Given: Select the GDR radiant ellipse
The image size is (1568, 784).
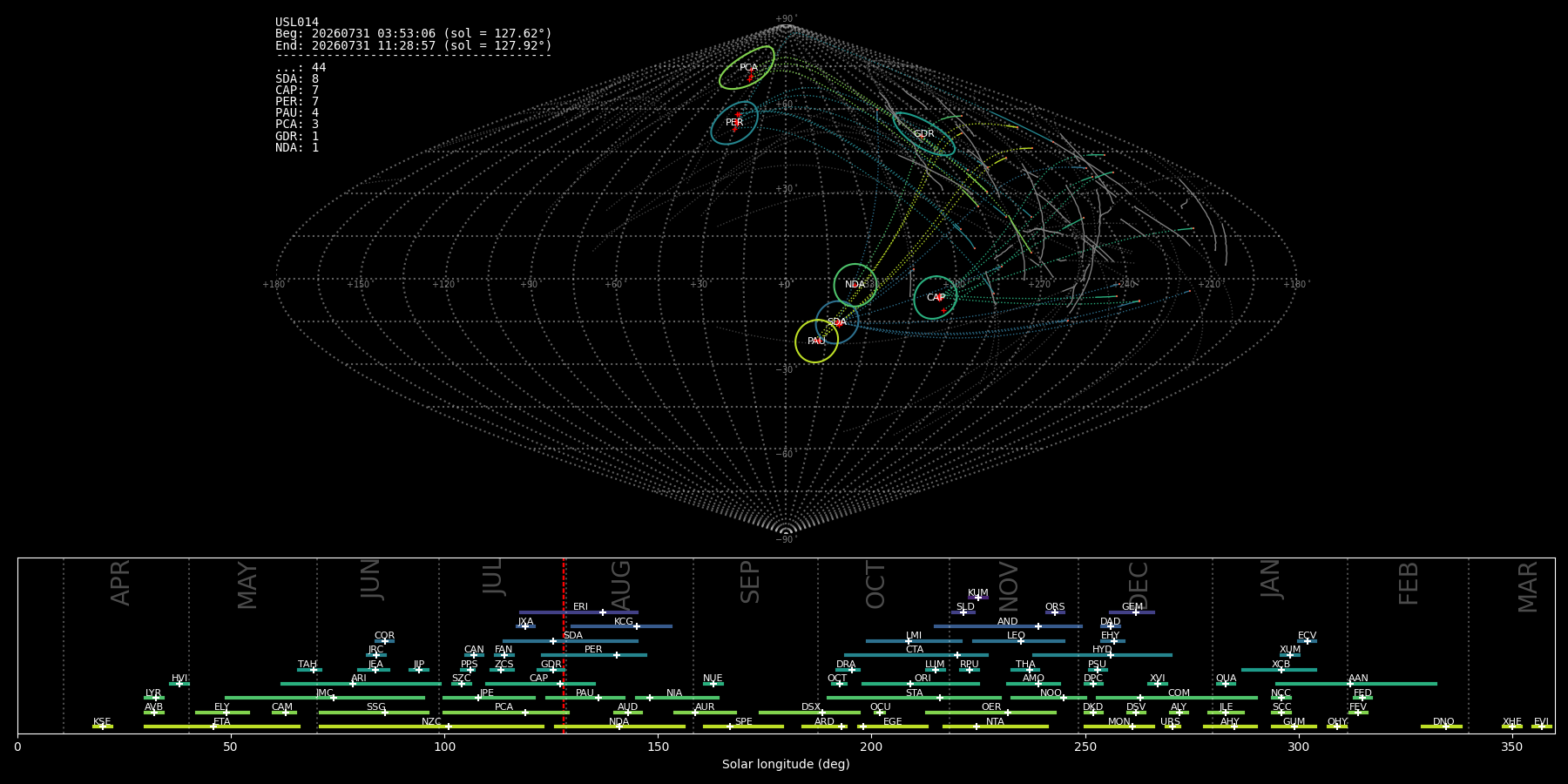Looking at the screenshot, I should coord(924,134).
